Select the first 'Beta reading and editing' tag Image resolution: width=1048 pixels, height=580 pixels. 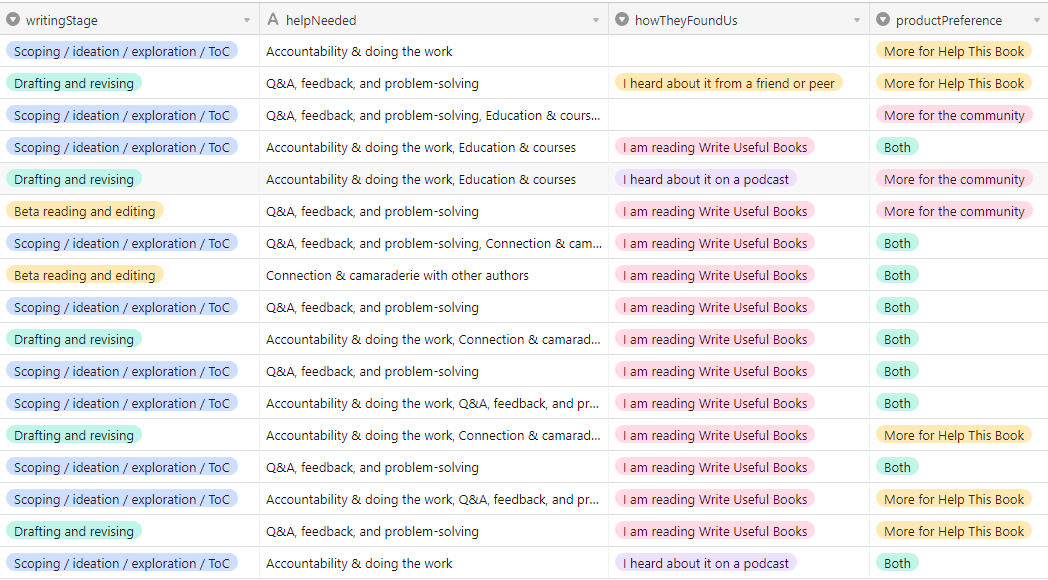click(x=84, y=211)
